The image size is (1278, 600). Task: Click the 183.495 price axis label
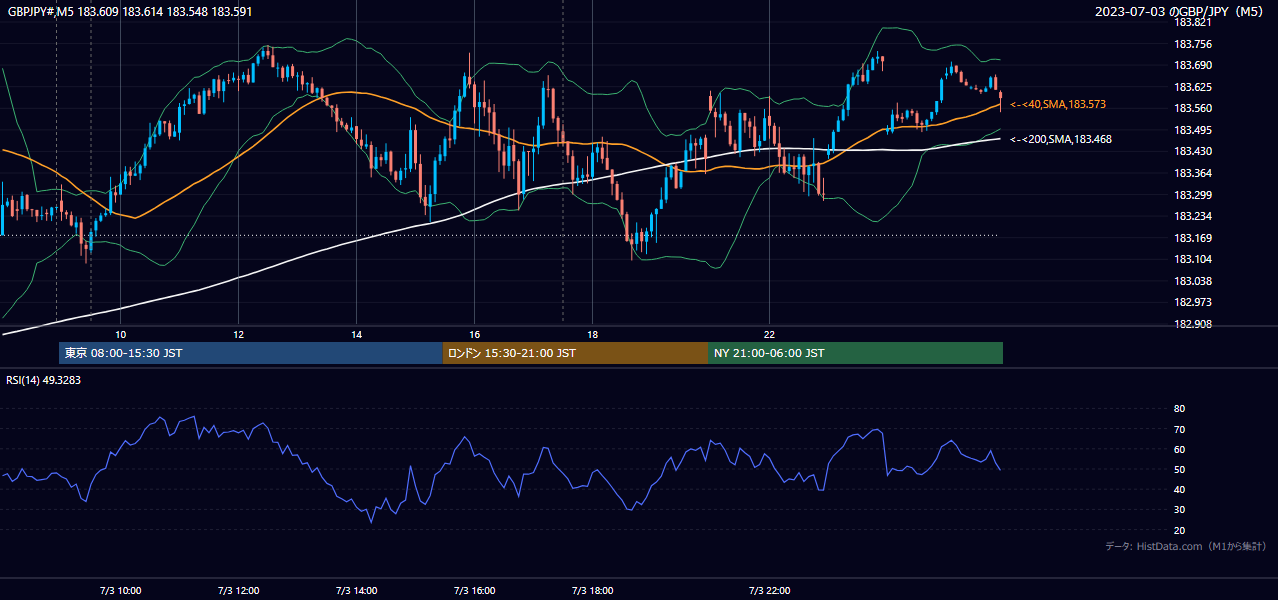click(x=1192, y=130)
